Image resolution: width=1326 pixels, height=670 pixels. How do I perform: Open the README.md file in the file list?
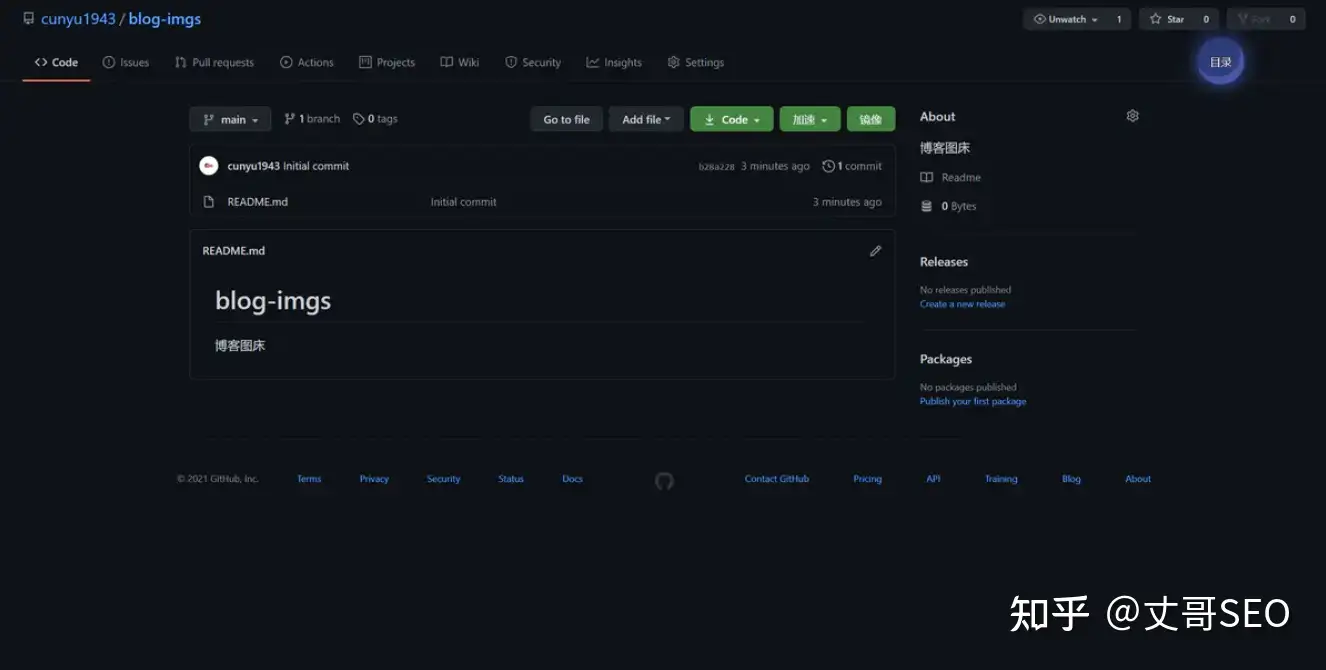click(257, 202)
